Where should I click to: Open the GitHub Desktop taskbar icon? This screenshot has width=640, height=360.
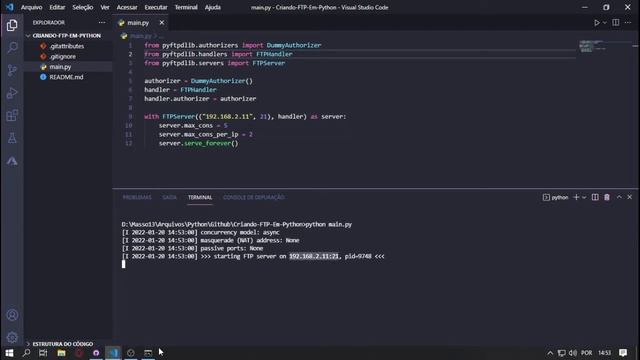96,353
